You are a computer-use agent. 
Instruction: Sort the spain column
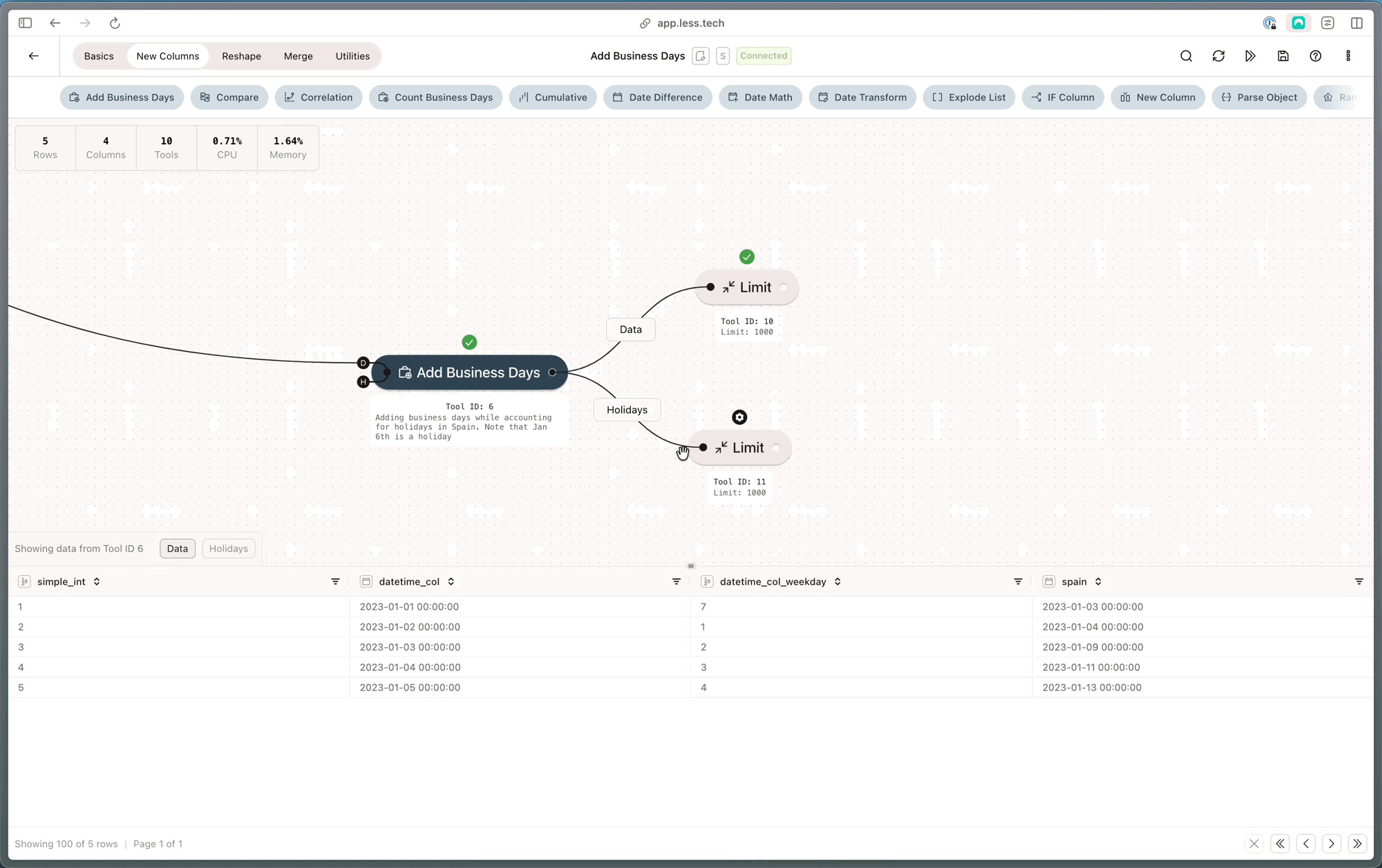click(1098, 582)
